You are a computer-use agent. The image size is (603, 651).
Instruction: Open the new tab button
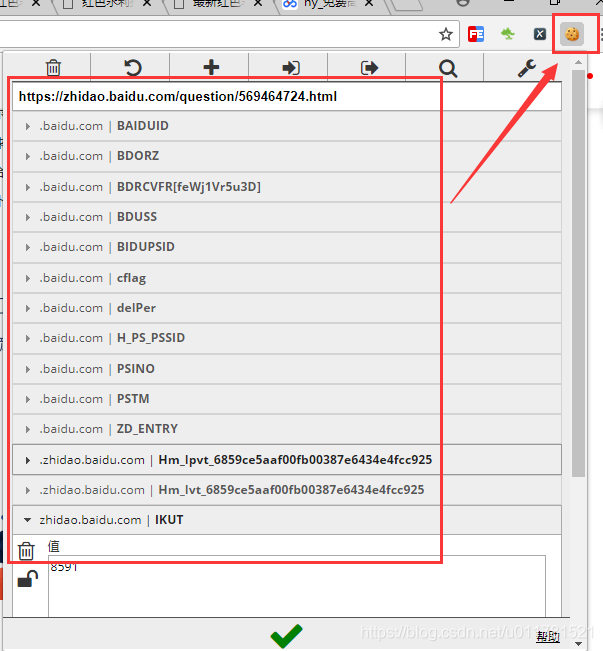407,5
